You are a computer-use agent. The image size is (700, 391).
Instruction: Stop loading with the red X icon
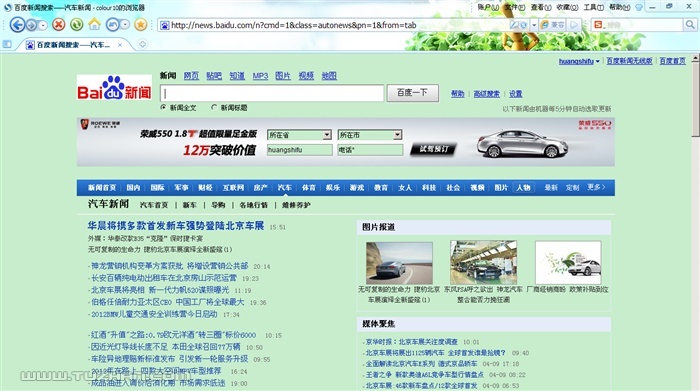click(58, 25)
